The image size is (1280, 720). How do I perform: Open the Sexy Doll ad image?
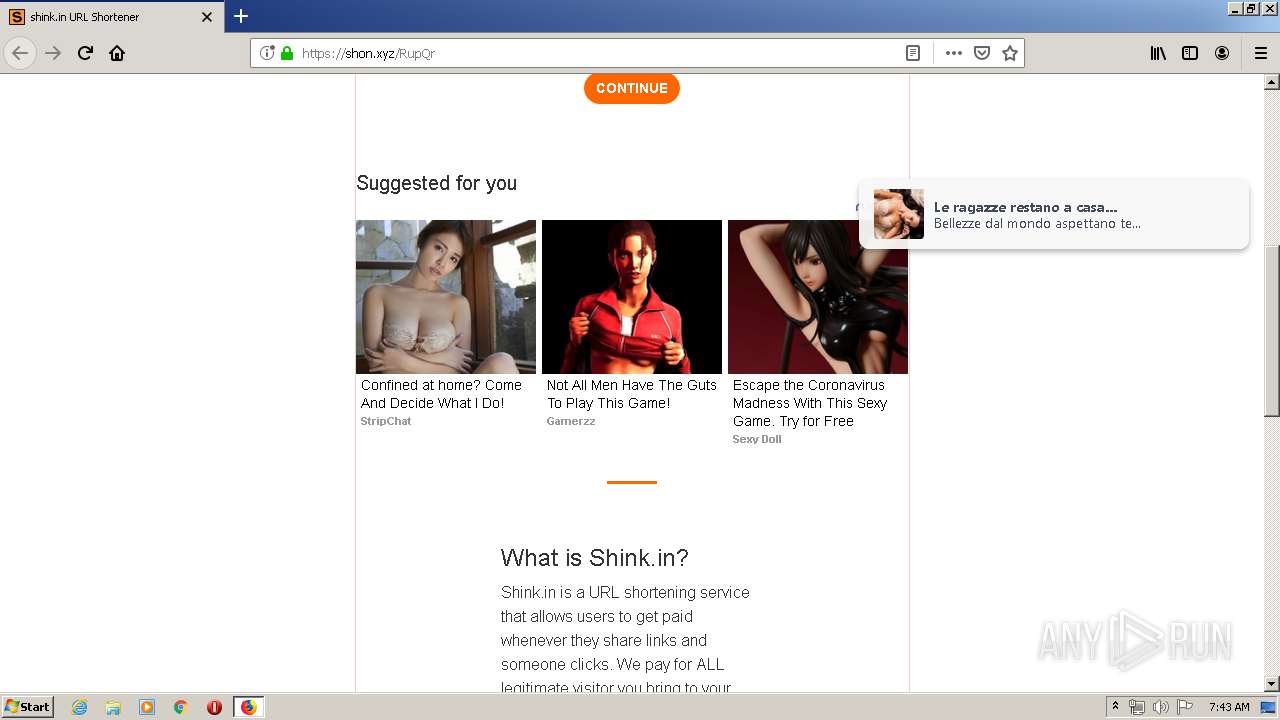click(818, 297)
